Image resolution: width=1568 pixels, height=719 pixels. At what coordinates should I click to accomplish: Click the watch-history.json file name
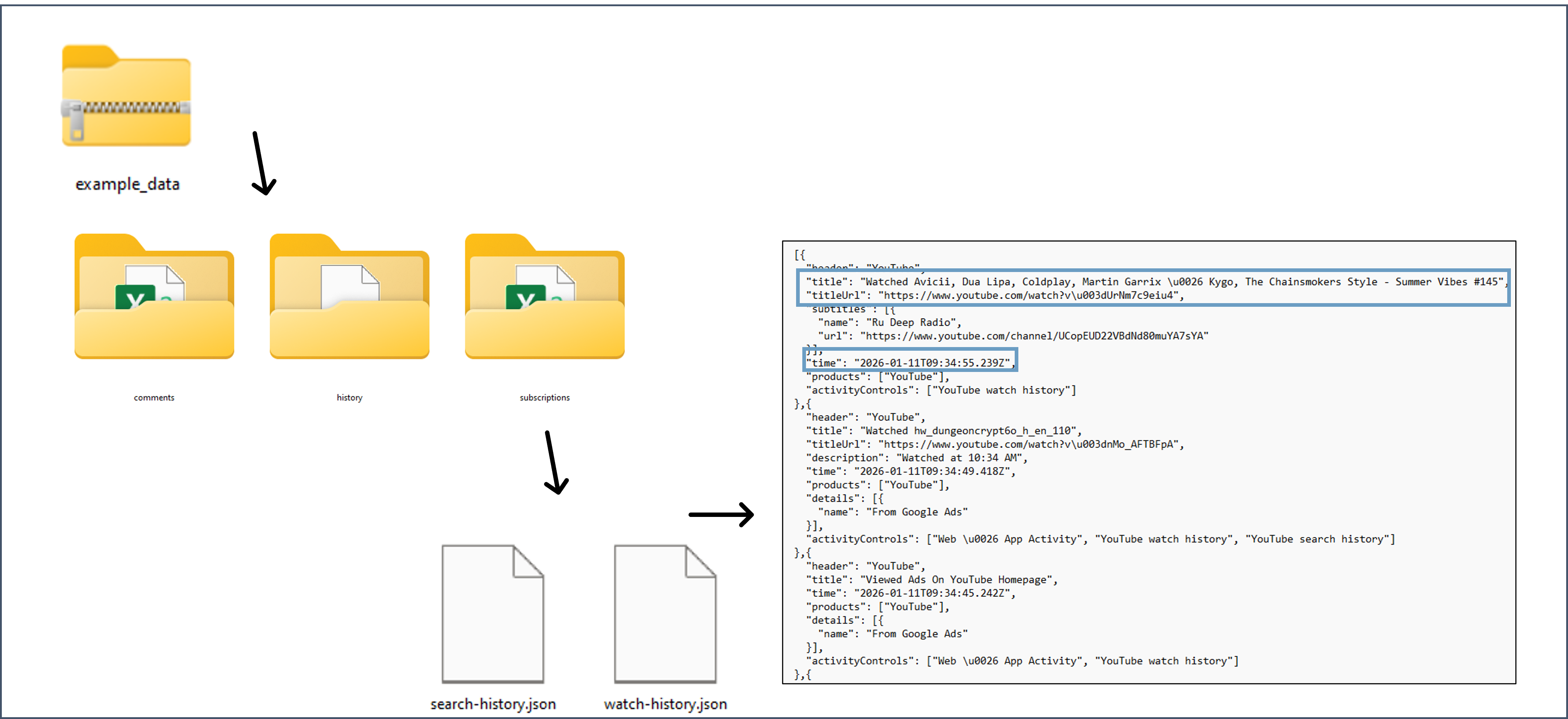pos(665,704)
